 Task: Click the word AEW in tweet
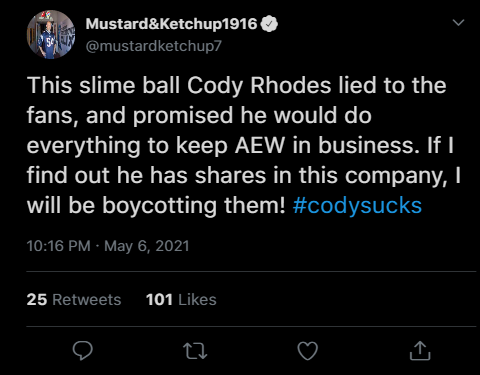point(260,146)
